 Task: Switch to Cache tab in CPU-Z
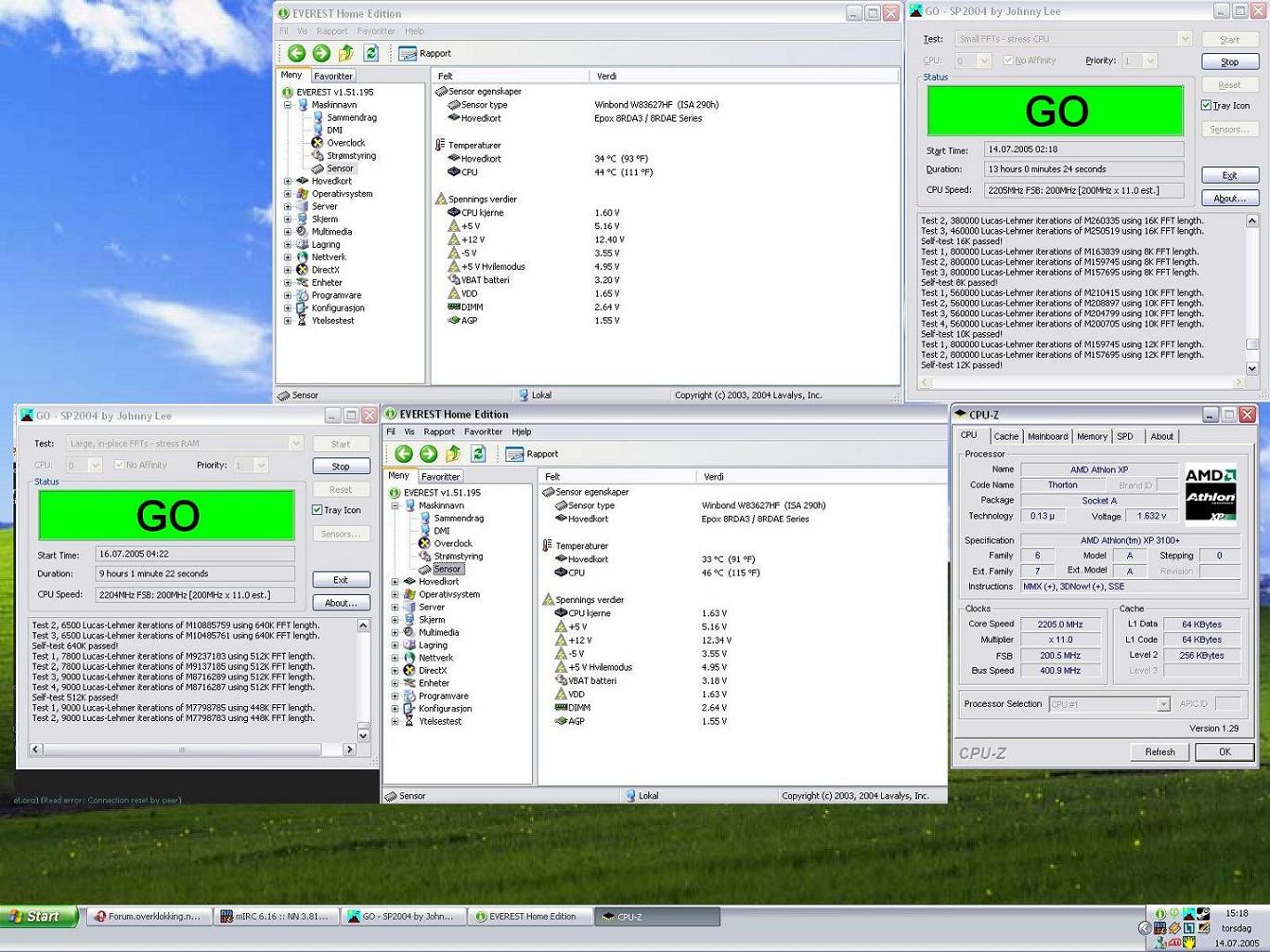1006,436
